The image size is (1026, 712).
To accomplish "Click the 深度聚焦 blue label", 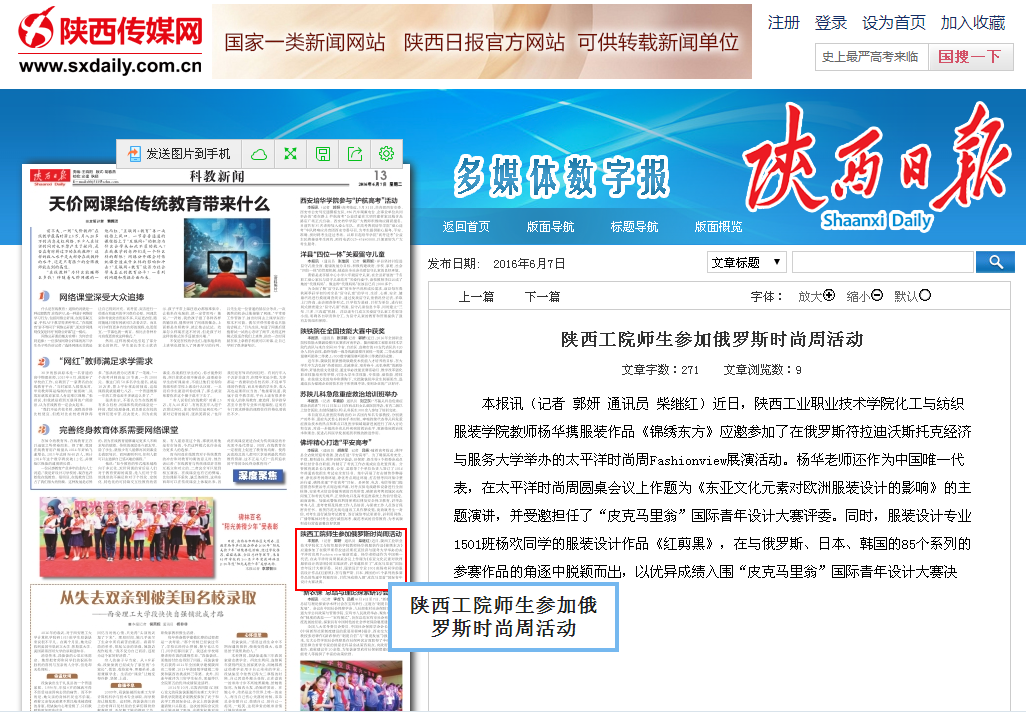I will 258,476.
